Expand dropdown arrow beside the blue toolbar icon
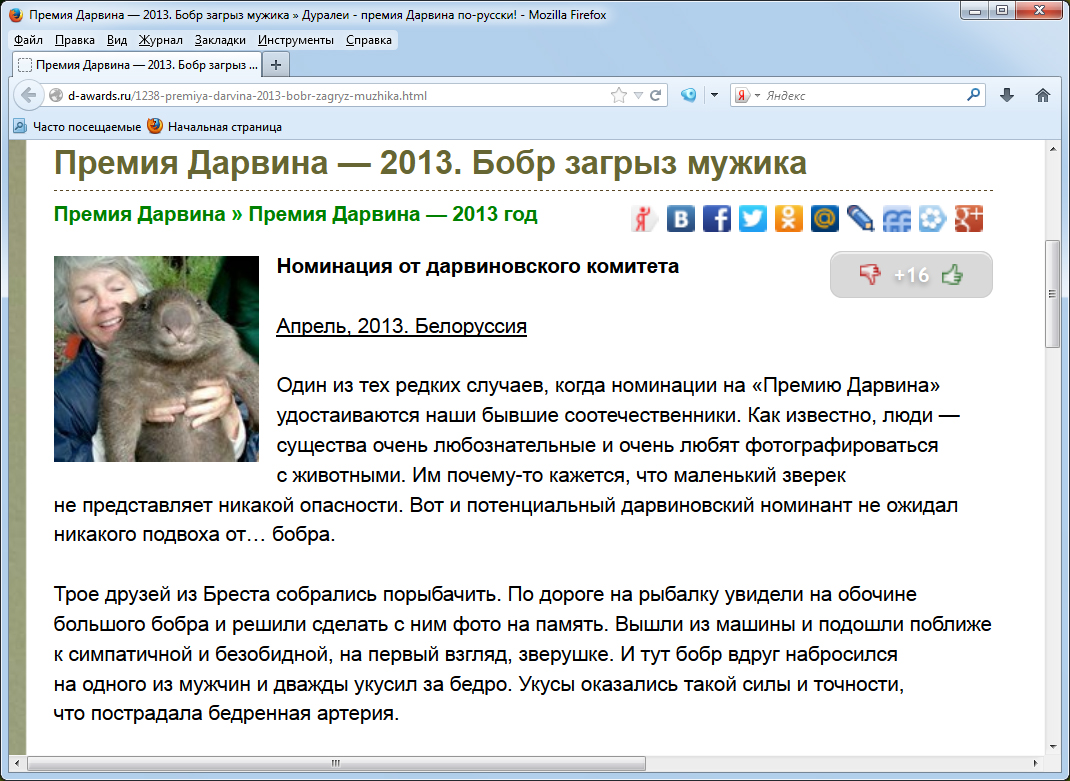Viewport: 1070px width, 781px height. point(714,96)
